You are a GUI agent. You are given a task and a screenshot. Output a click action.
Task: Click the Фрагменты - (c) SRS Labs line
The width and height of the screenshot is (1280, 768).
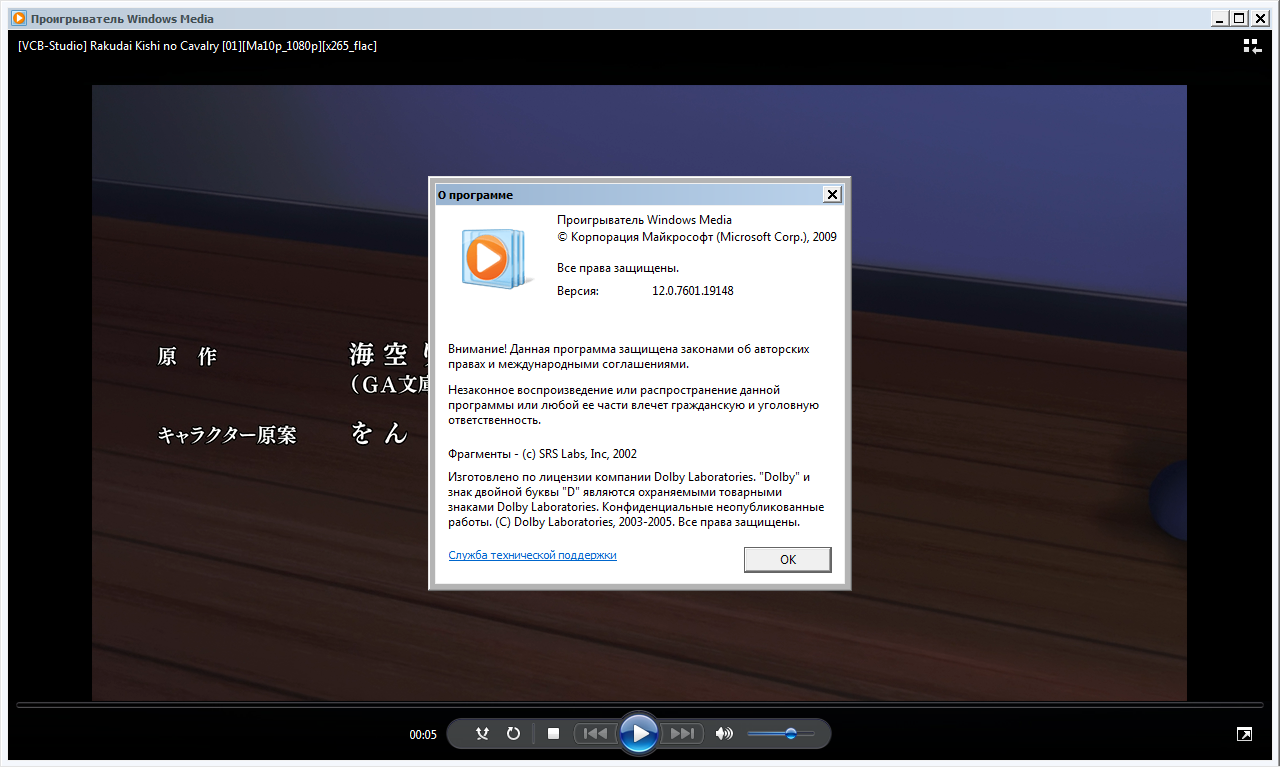click(543, 453)
